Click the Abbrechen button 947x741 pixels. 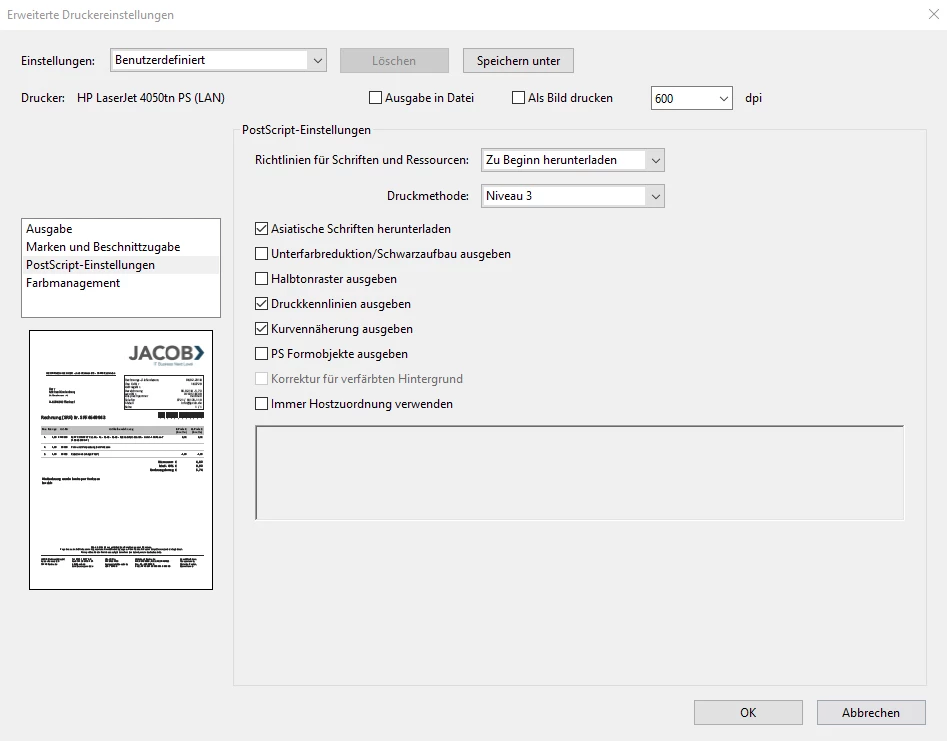[x=871, y=713]
